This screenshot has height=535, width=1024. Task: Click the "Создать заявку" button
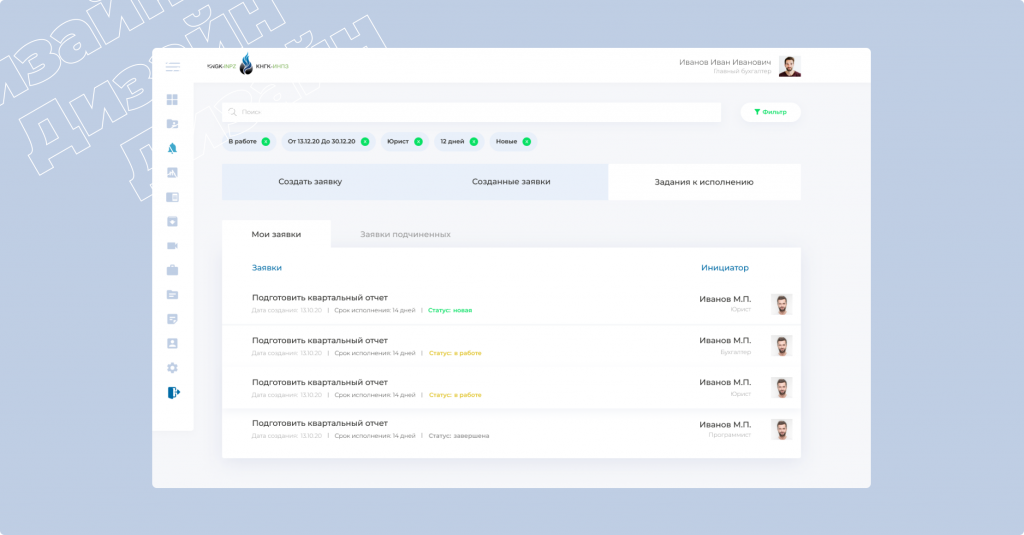310,182
